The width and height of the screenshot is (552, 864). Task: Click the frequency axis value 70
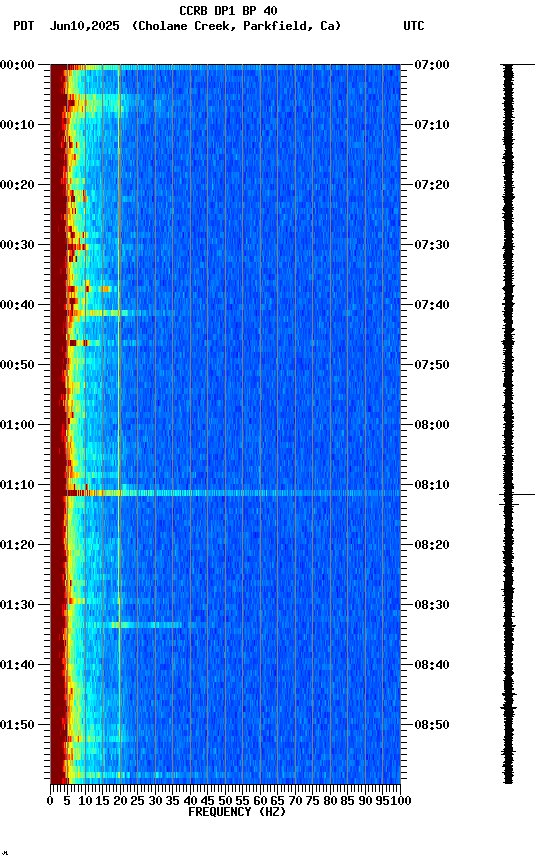click(295, 802)
